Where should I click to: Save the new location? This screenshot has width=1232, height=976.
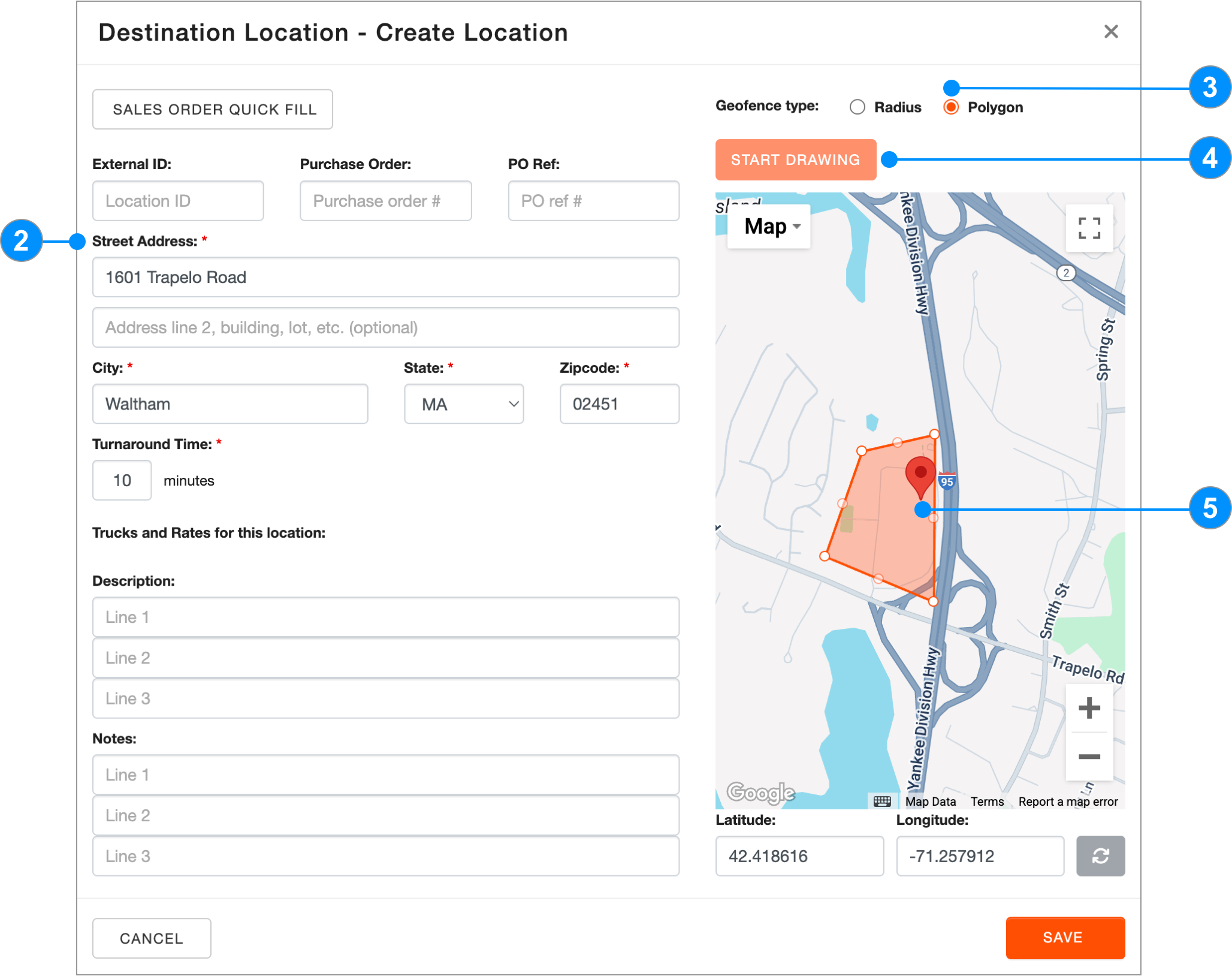1065,938
